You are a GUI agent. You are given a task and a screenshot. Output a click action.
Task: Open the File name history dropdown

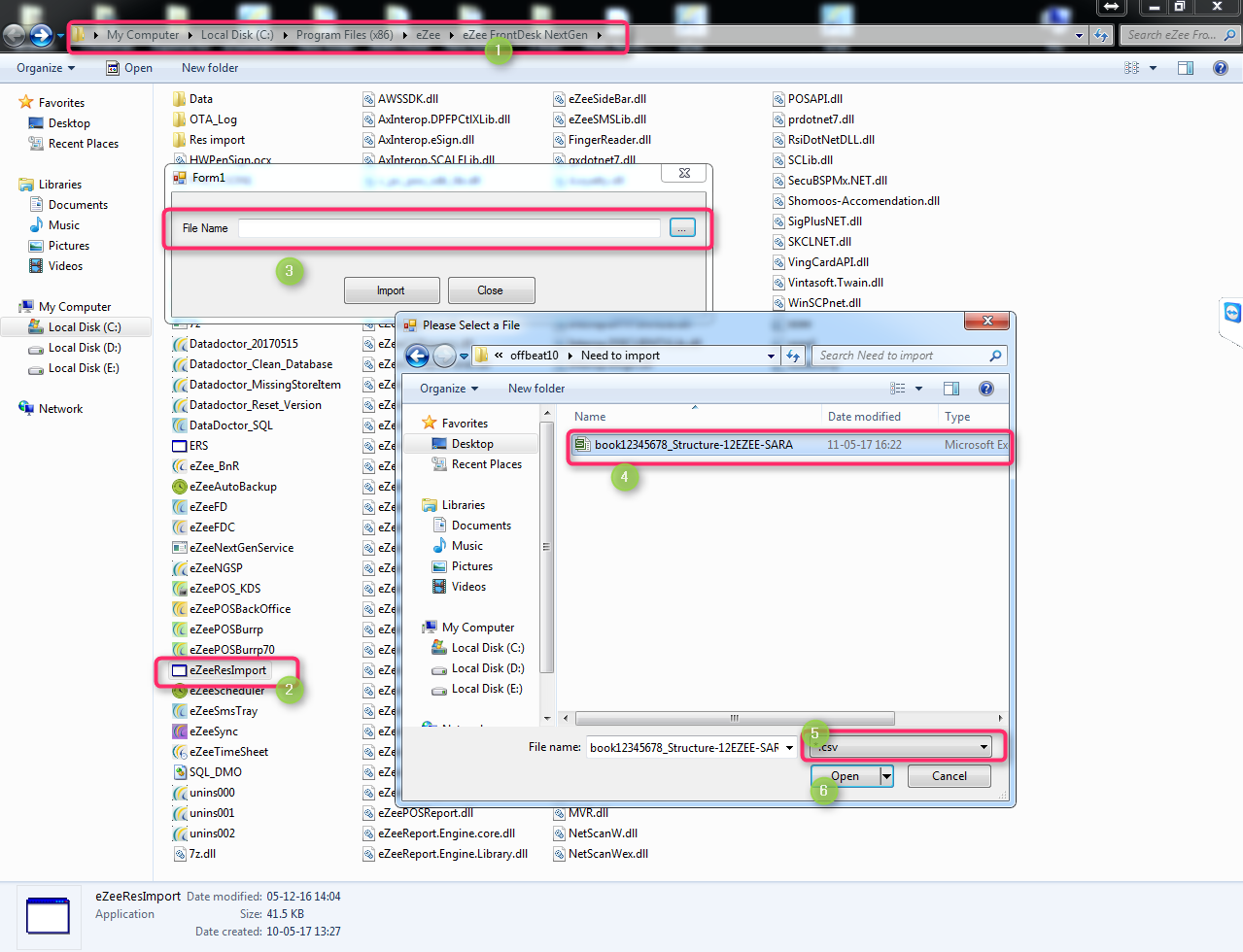click(x=789, y=748)
